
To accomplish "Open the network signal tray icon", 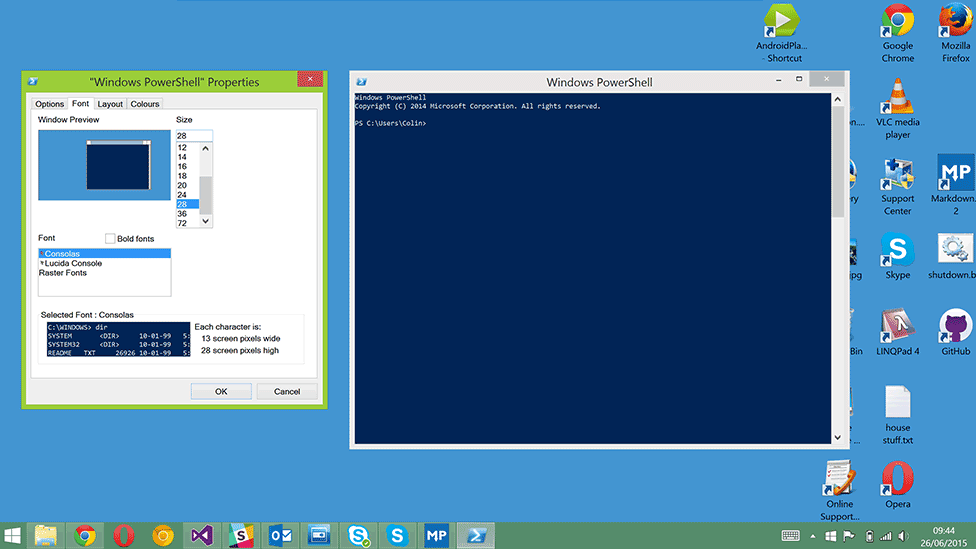I will tap(886, 536).
